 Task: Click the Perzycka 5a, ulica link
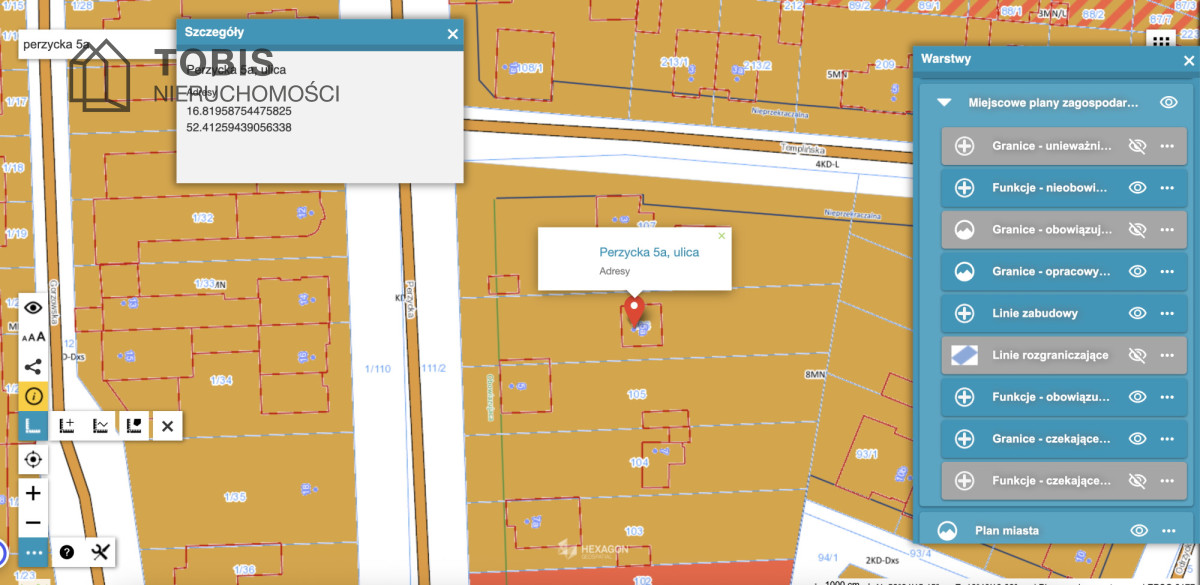point(649,252)
